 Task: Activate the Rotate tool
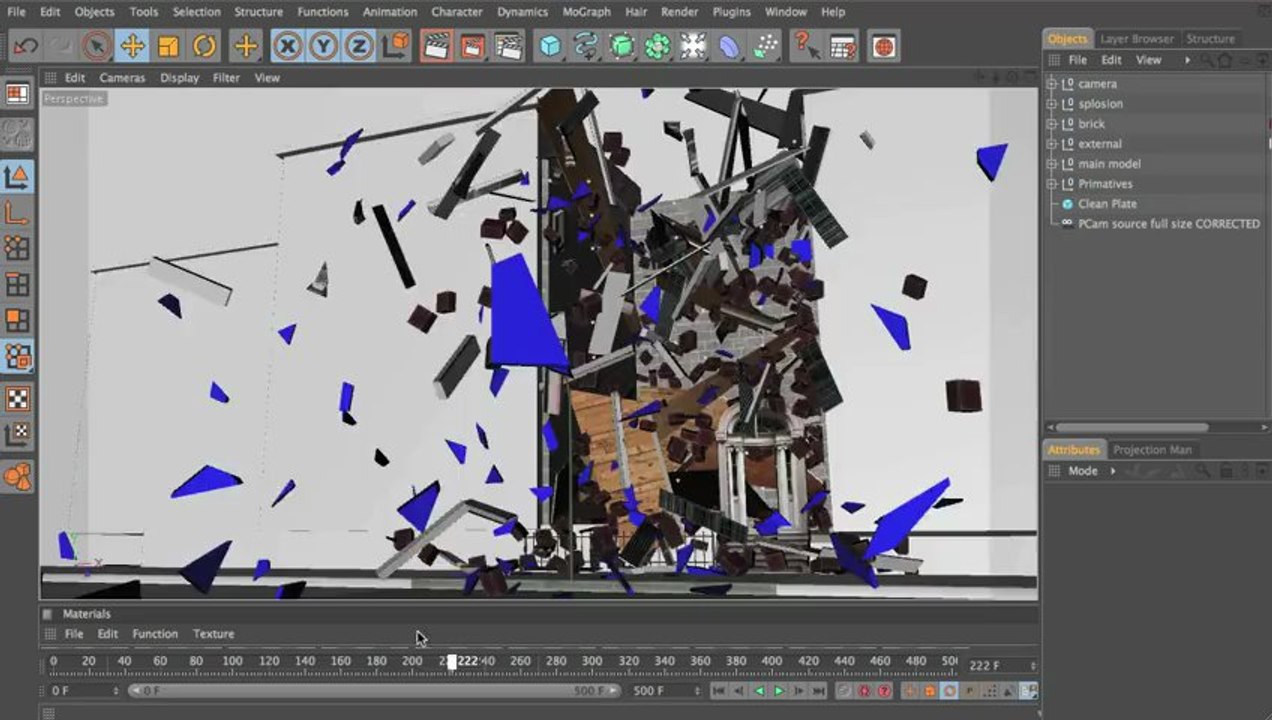[x=204, y=45]
